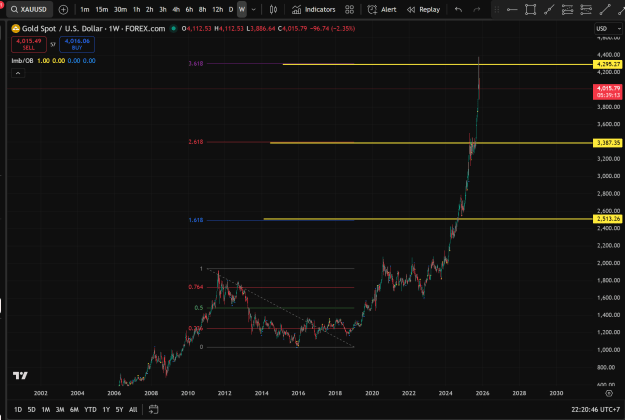Open the candlestick chart type selector
625x420 pixels.
pyautogui.click(x=273, y=10)
